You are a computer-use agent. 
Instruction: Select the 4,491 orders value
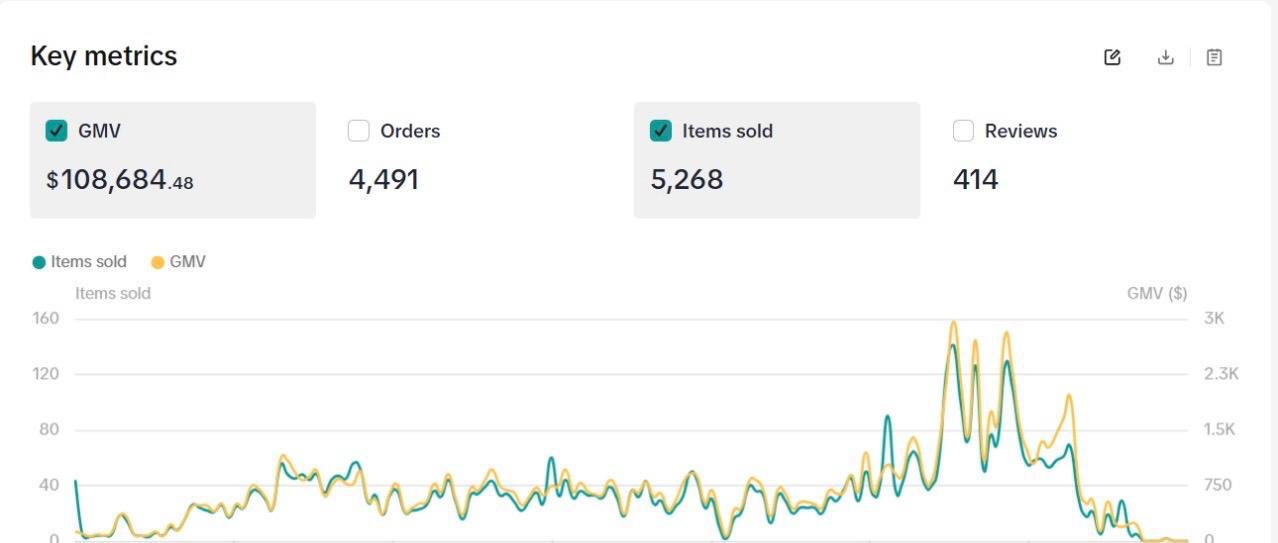[384, 180]
